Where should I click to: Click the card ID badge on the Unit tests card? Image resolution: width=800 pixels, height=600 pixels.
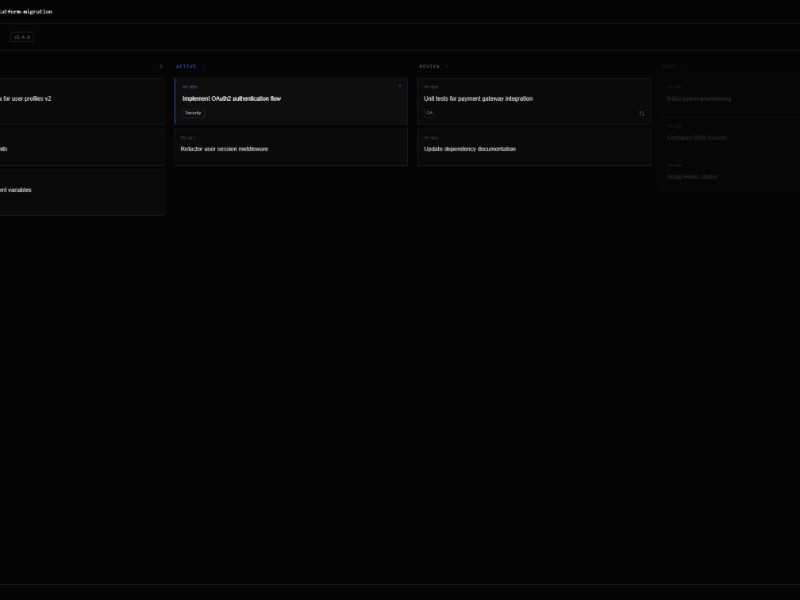[x=430, y=87]
